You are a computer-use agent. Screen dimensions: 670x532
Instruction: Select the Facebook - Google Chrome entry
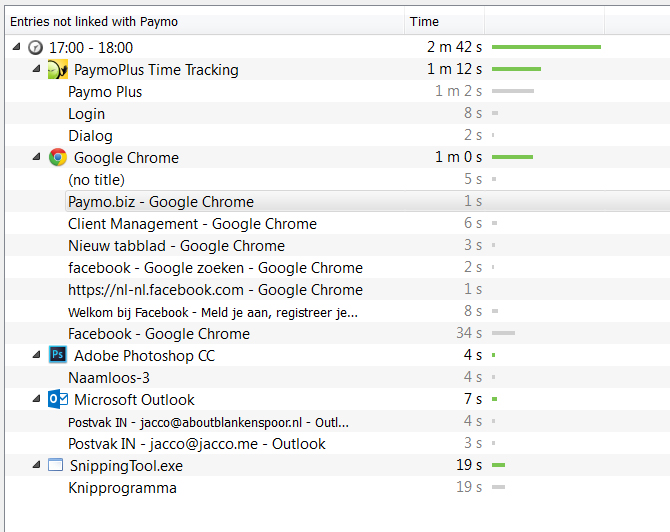(159, 334)
